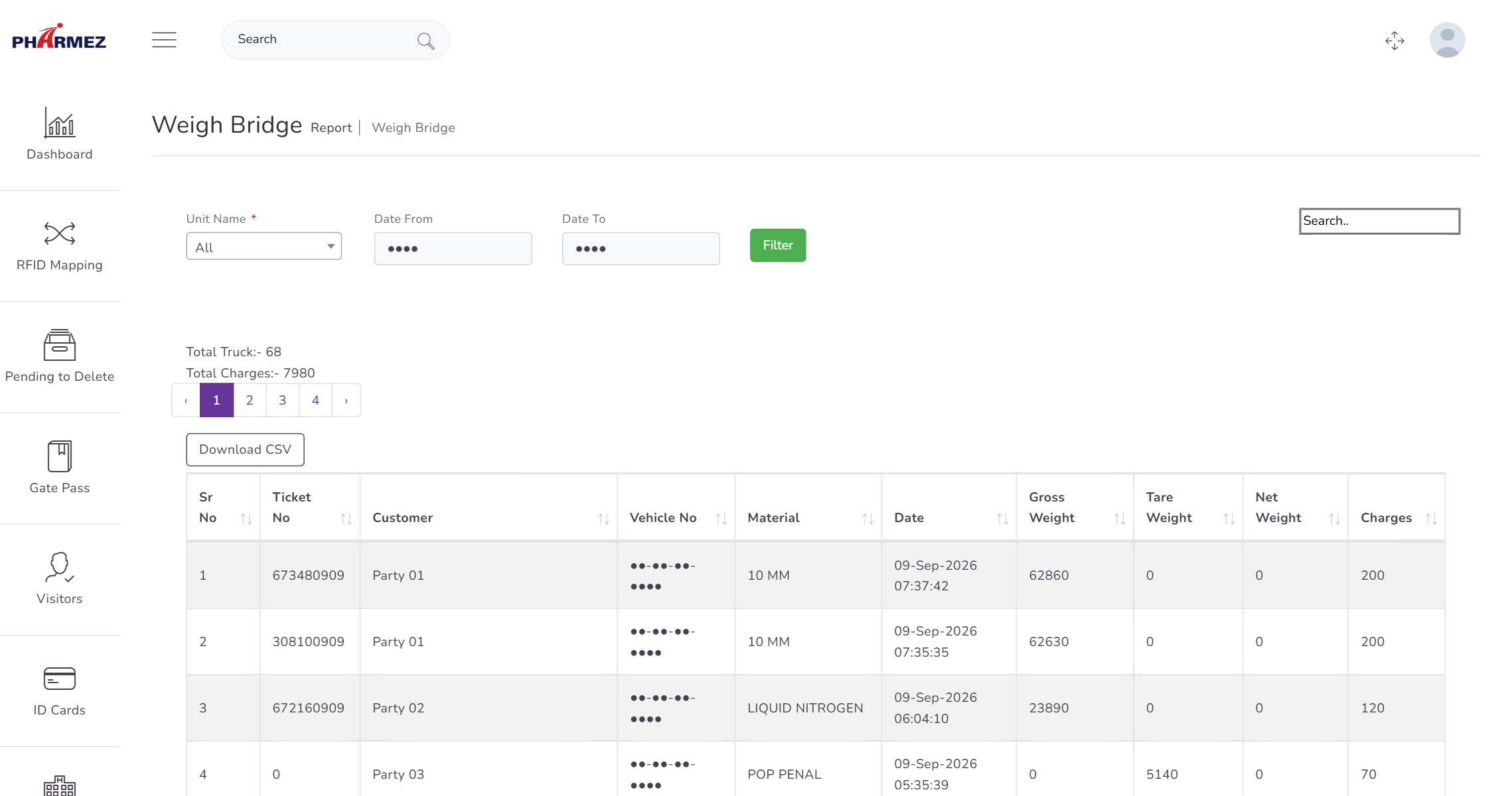This screenshot has height=796, width=1512.
Task: Click Download CSV button
Action: point(245,450)
